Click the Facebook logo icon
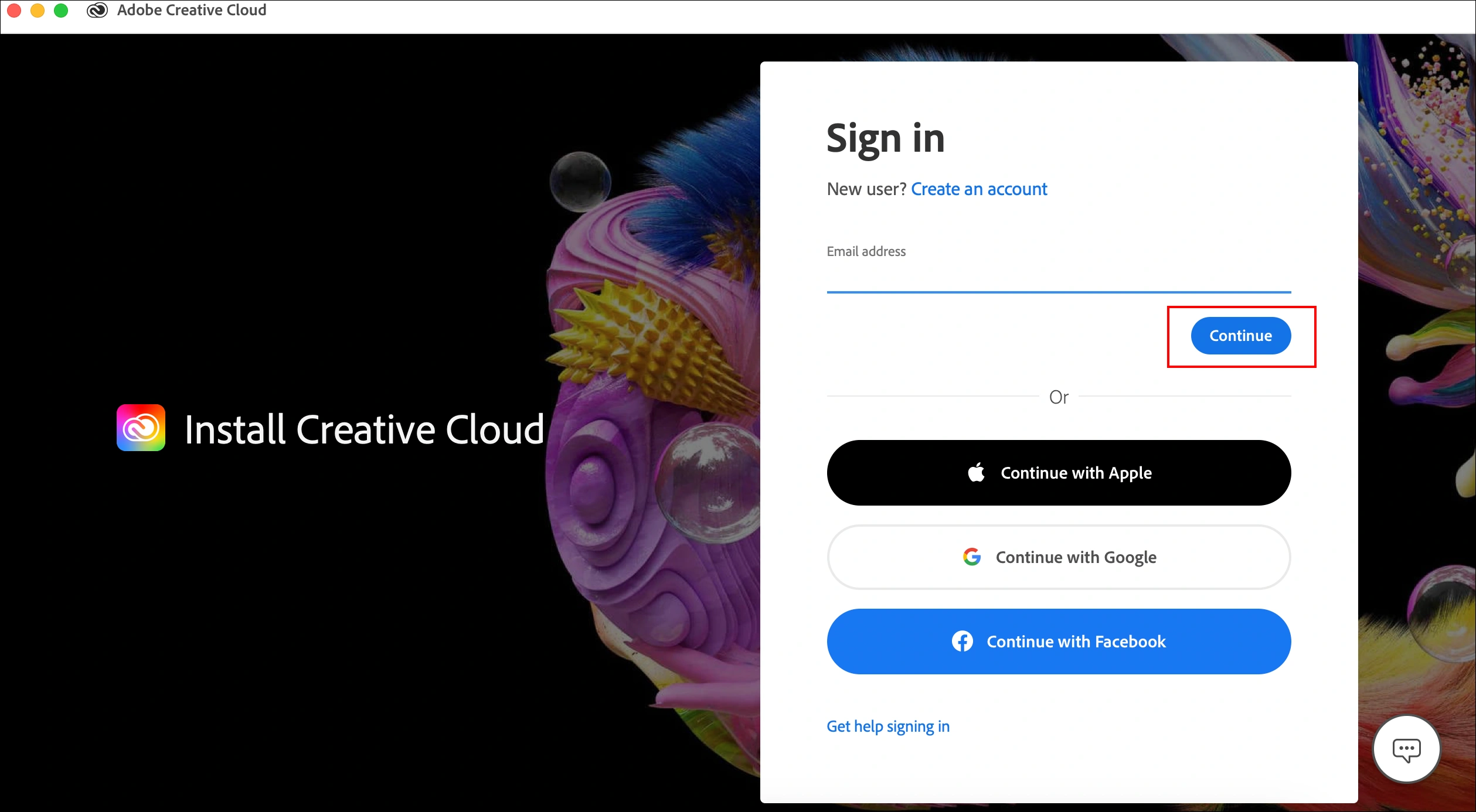 tap(962, 641)
